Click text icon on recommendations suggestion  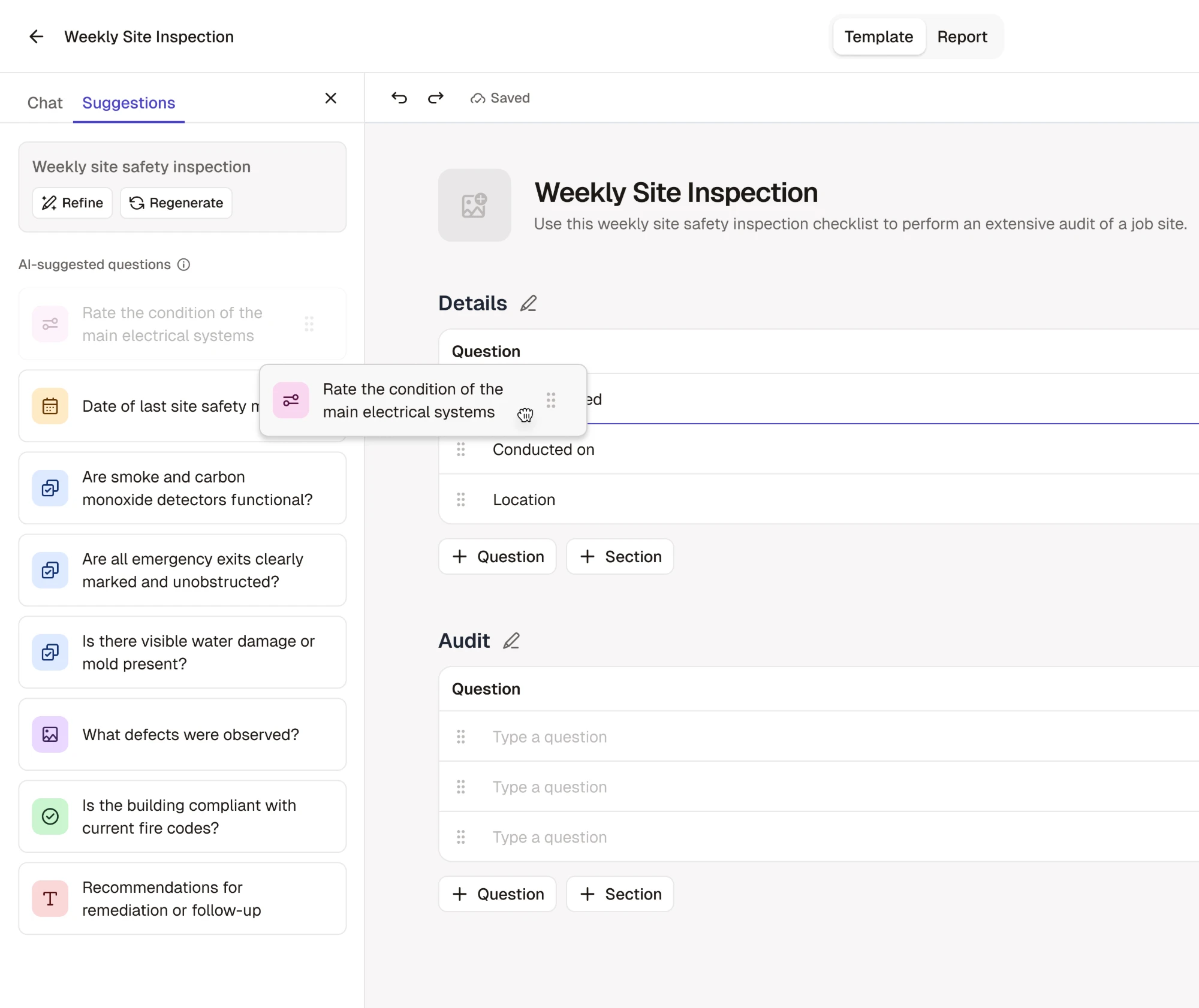(50, 898)
